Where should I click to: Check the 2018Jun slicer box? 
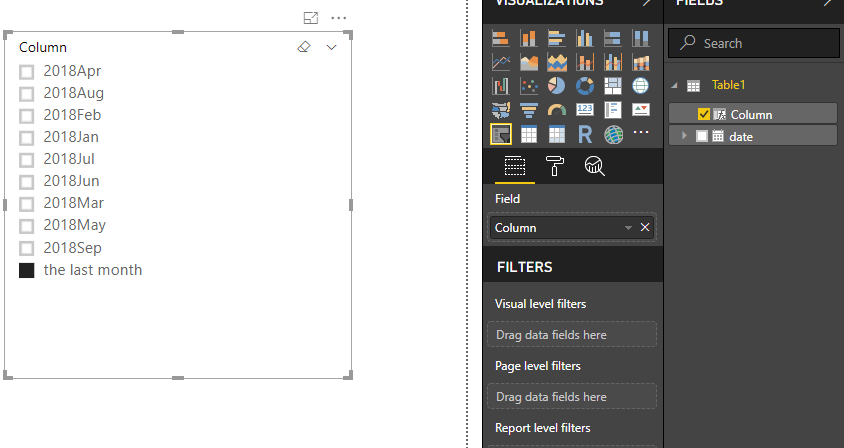(26, 181)
